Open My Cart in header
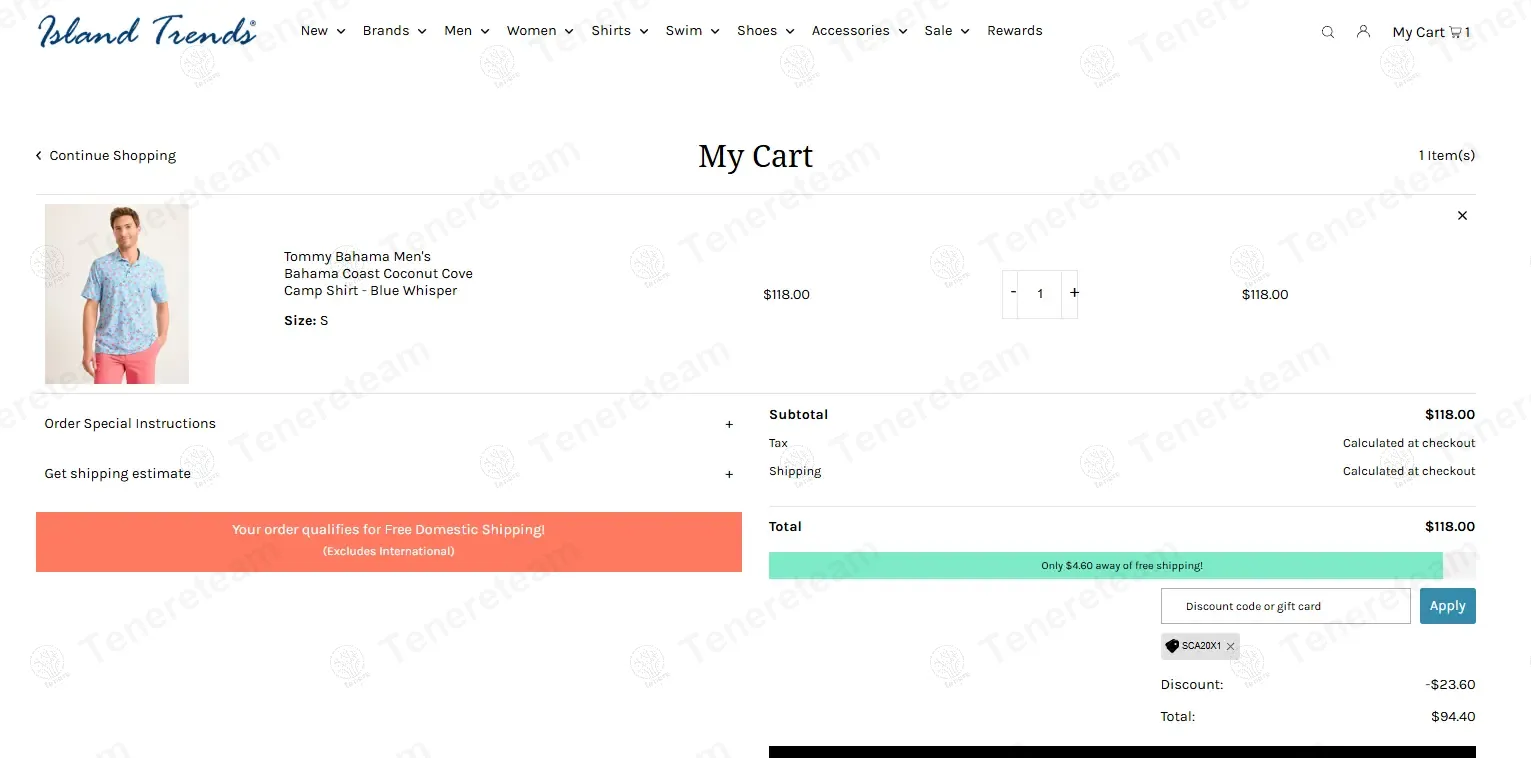 pos(1431,32)
